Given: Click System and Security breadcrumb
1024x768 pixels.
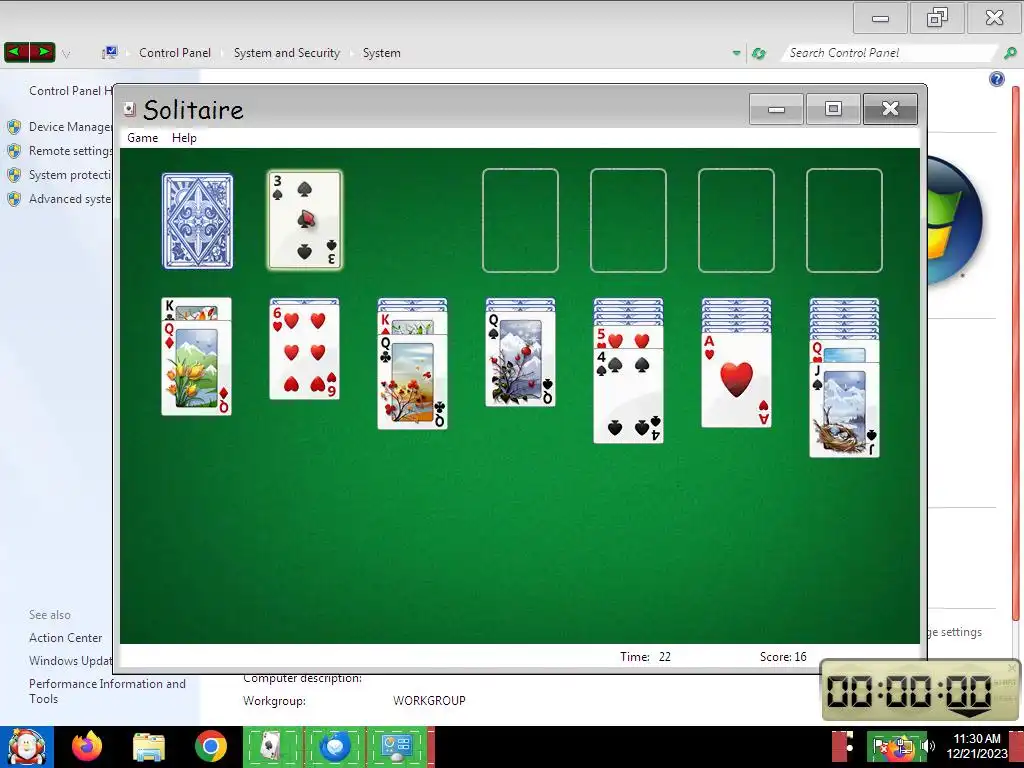Looking at the screenshot, I should point(287,53).
